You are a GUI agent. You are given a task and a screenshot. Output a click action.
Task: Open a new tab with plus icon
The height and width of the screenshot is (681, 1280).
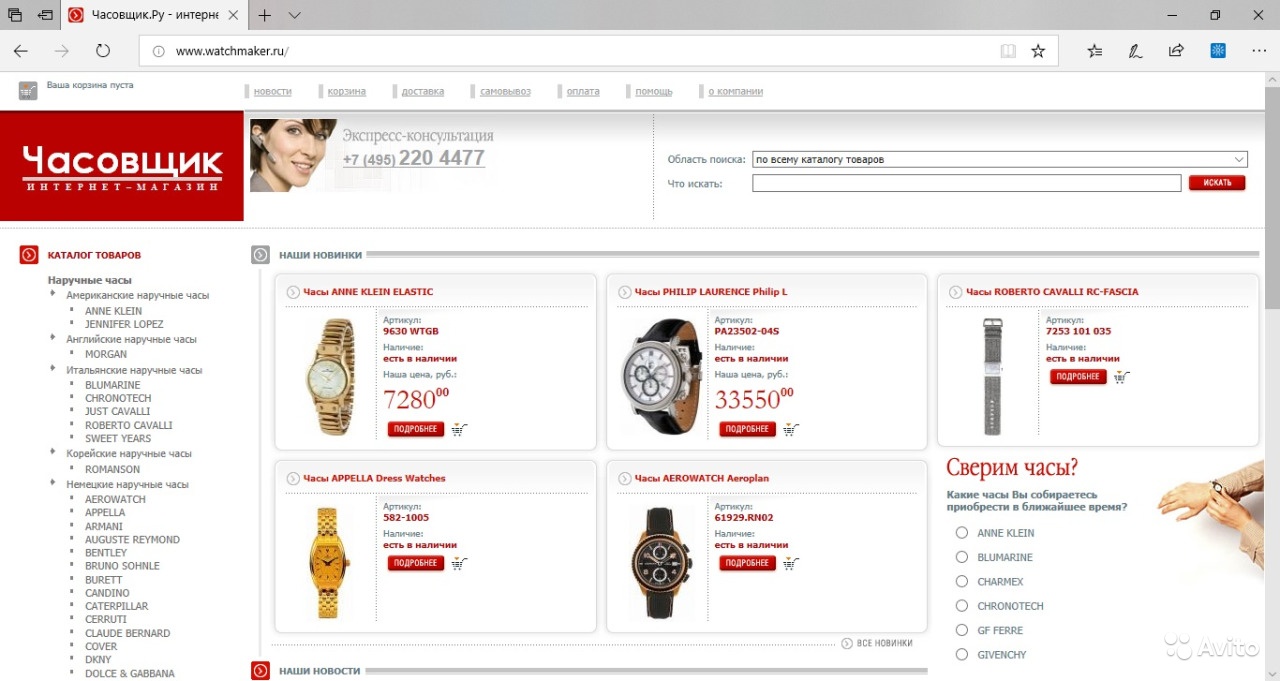tap(265, 15)
